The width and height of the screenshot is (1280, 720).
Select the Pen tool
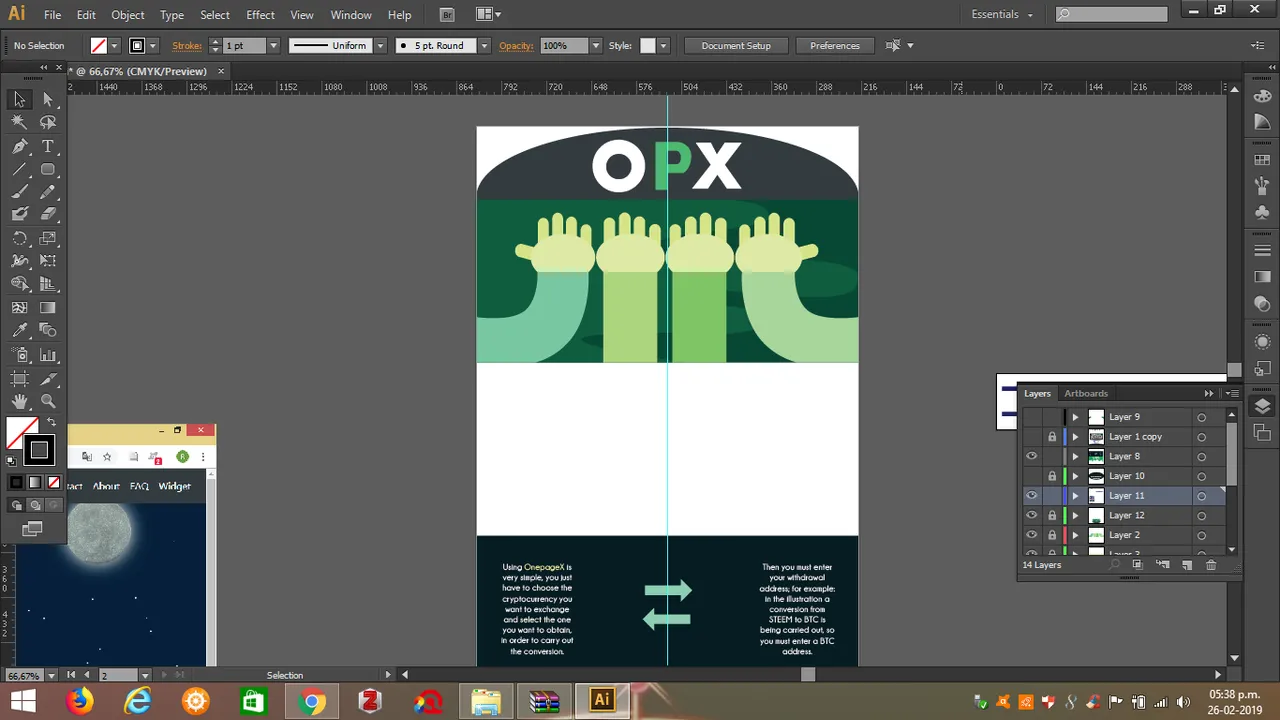(x=19, y=146)
